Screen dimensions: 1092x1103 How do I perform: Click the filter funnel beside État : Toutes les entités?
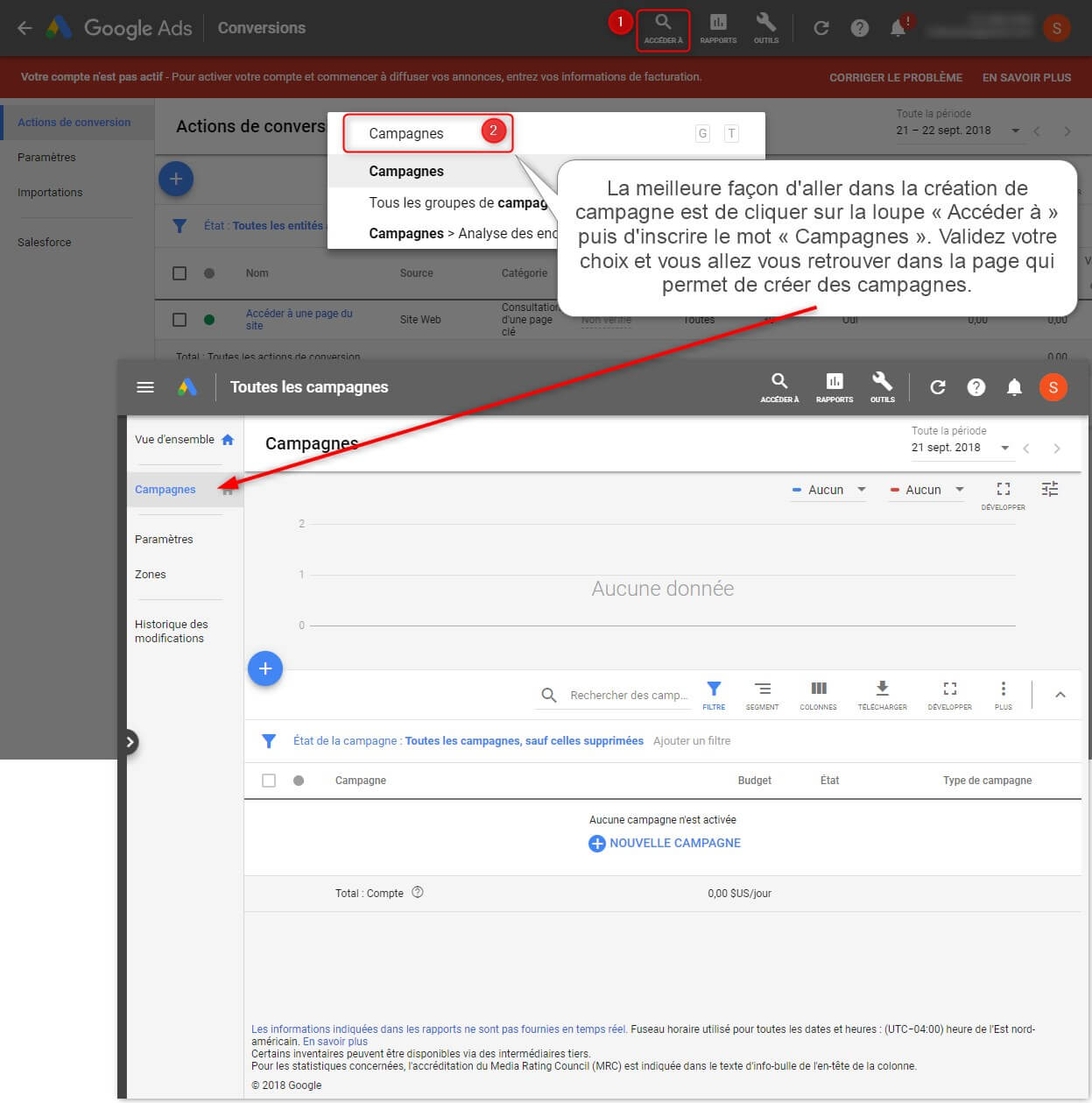[180, 226]
